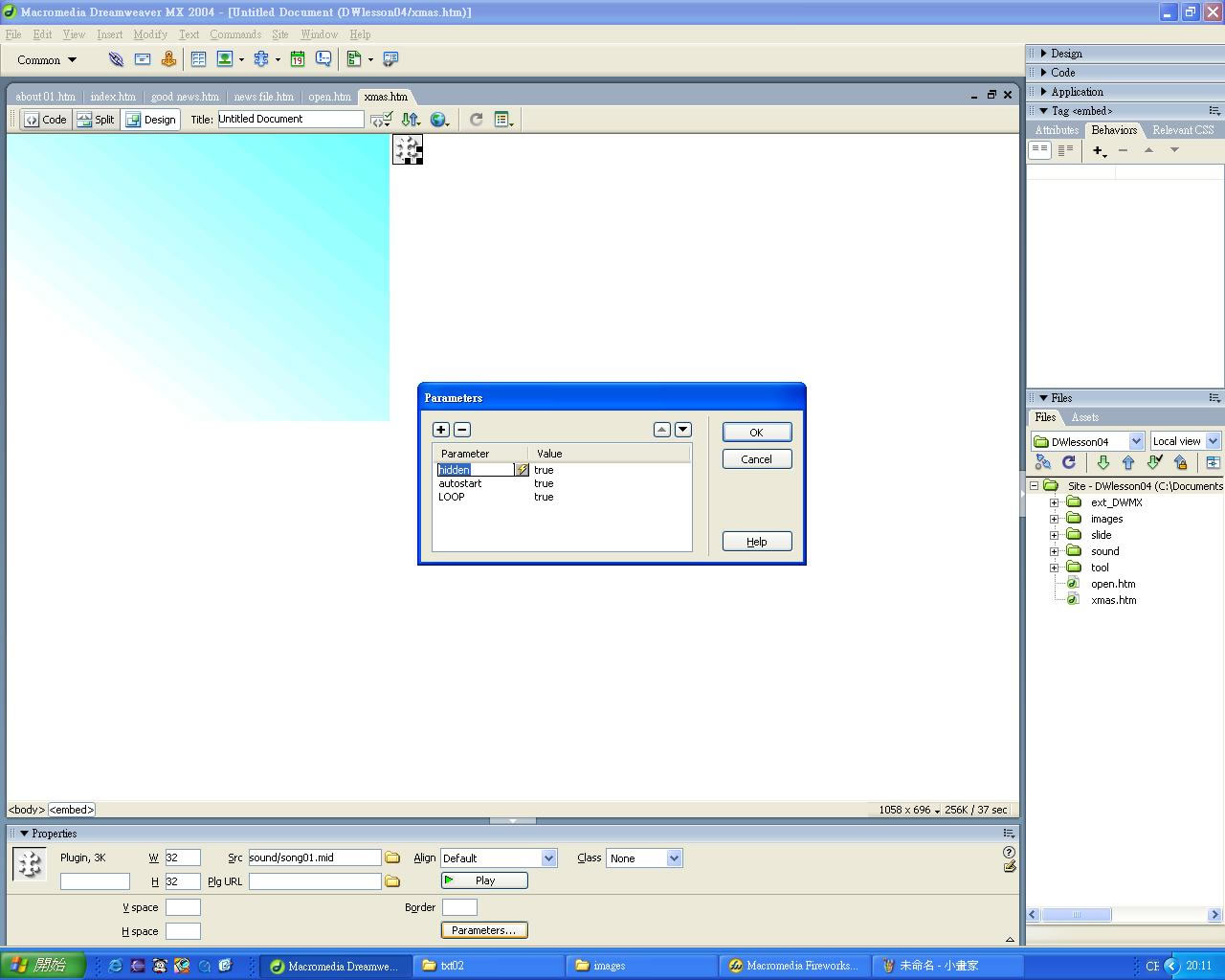This screenshot has width=1225, height=980.
Task: Show all events in Behaviors panel
Action: coord(1065,150)
